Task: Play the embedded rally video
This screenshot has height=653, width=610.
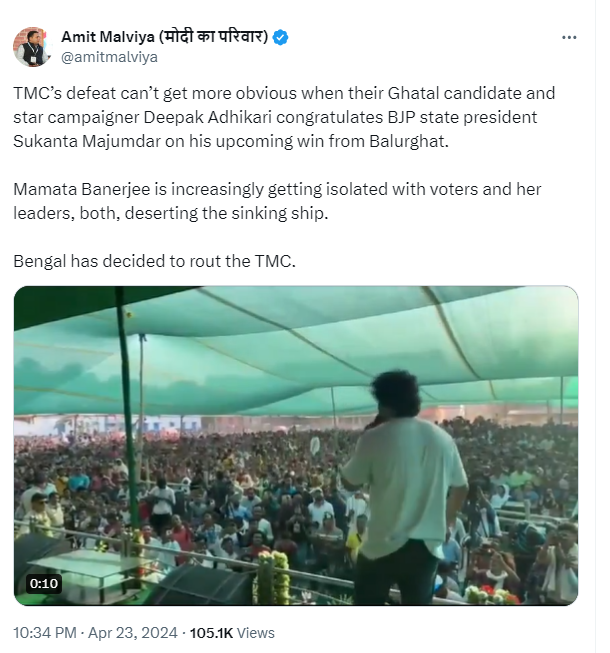Action: (296, 446)
